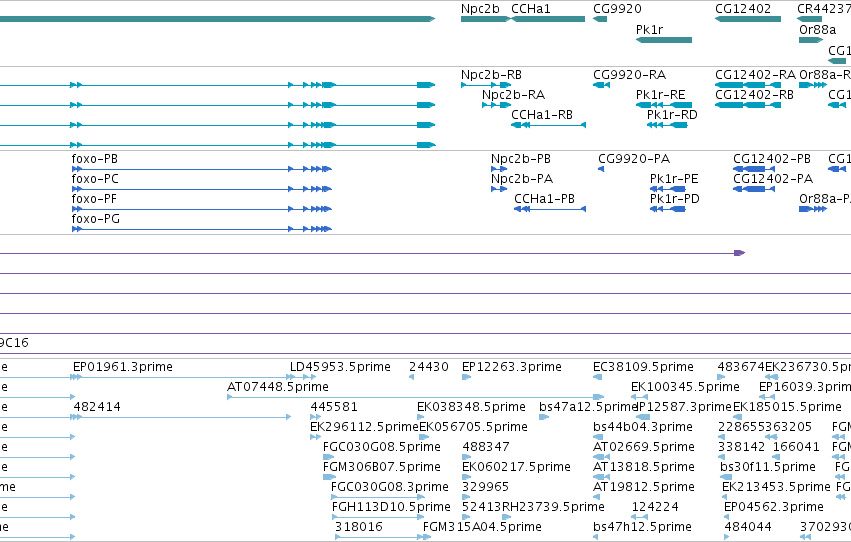The height and width of the screenshot is (542, 851).
Task: Click the EK100345.5prime EST label
Action: 685,387
